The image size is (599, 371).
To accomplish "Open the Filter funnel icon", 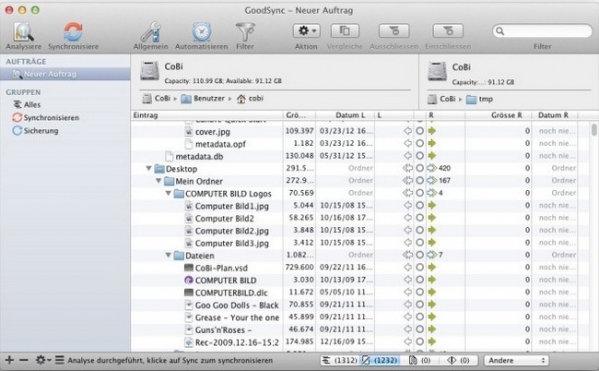I will [245, 32].
